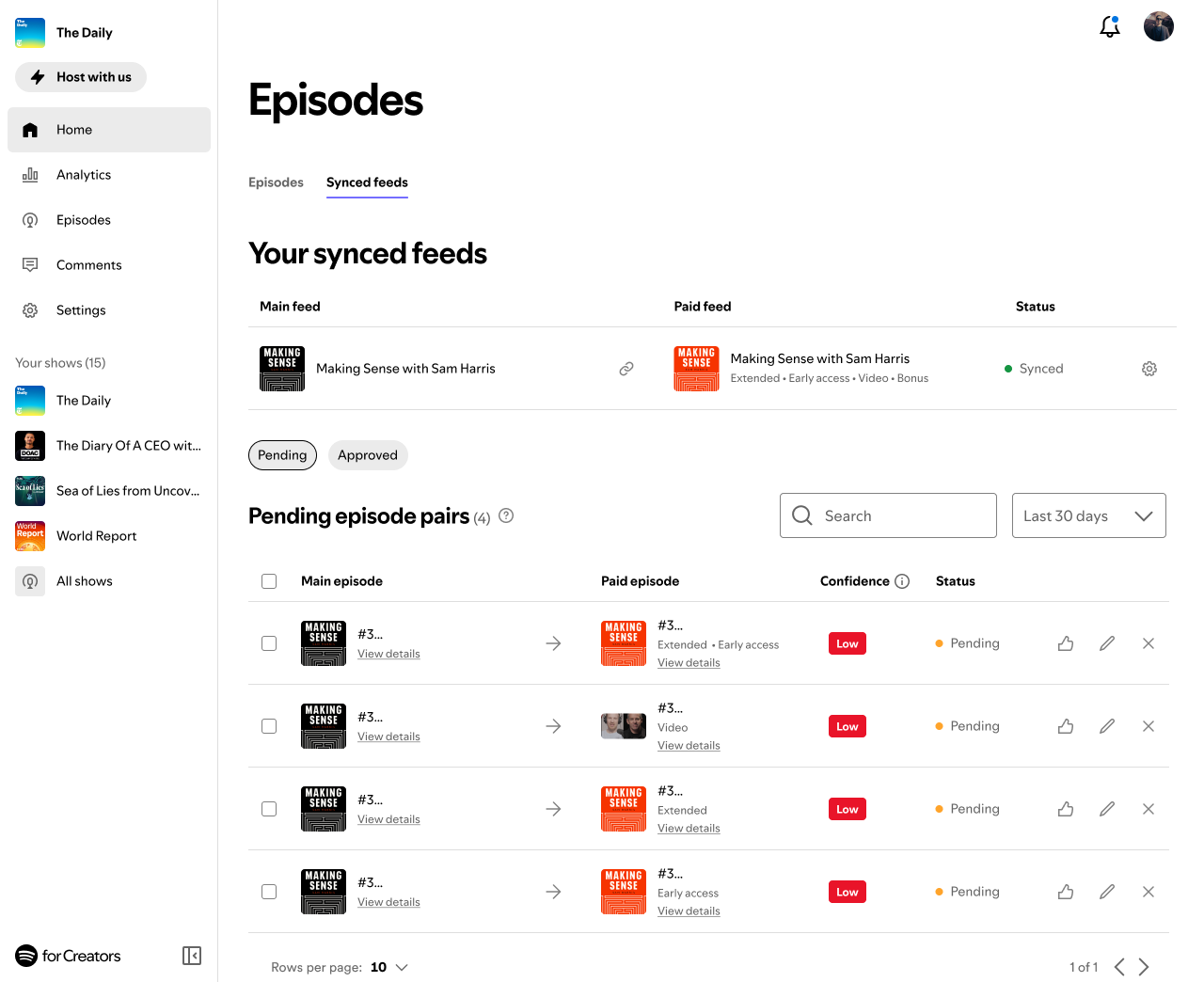
Task: Go to the next page arrow
Action: pos(1144,967)
